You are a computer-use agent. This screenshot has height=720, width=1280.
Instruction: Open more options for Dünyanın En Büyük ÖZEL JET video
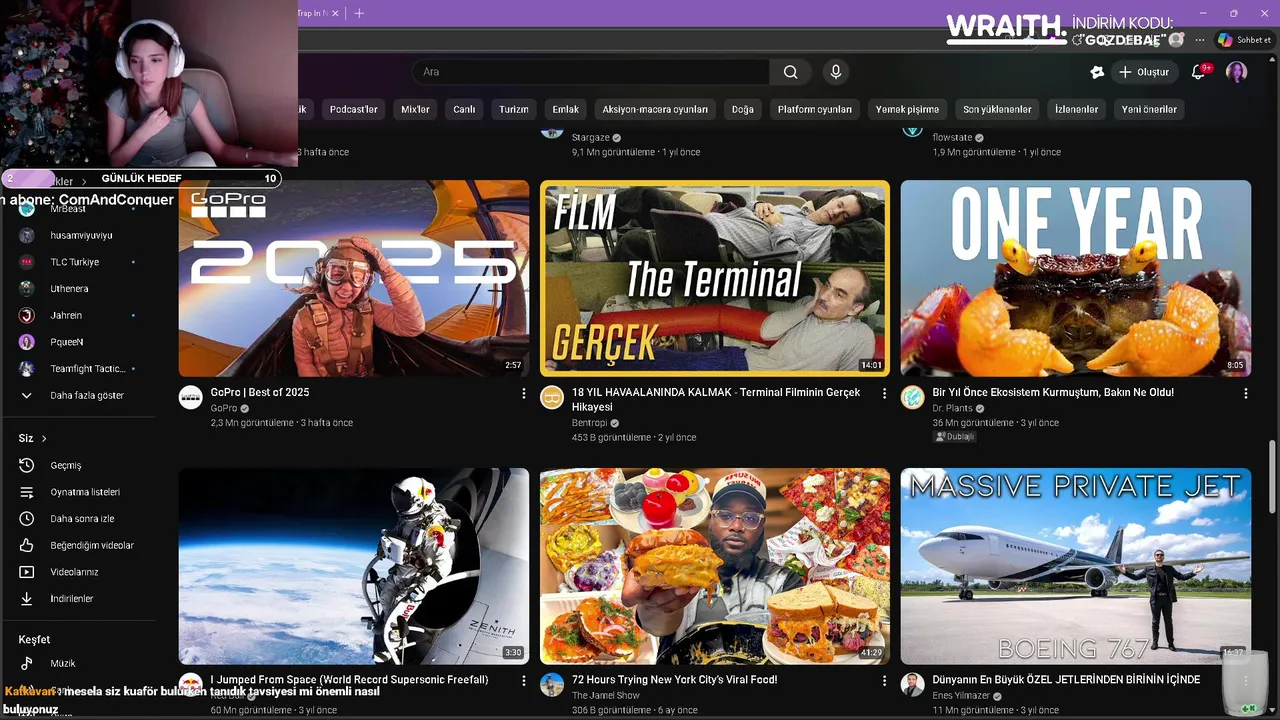tap(1245, 681)
